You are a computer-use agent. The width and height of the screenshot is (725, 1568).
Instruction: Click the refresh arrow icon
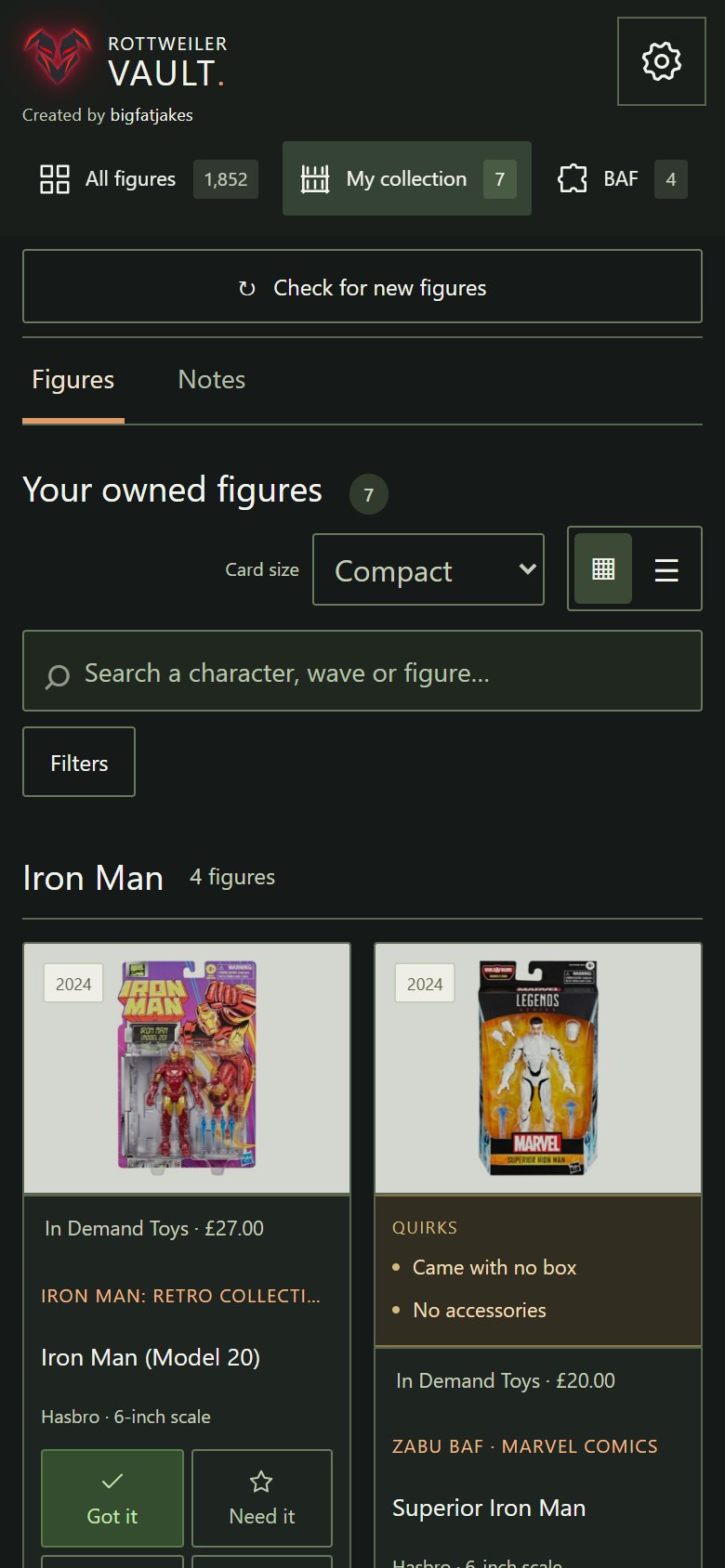tap(247, 289)
